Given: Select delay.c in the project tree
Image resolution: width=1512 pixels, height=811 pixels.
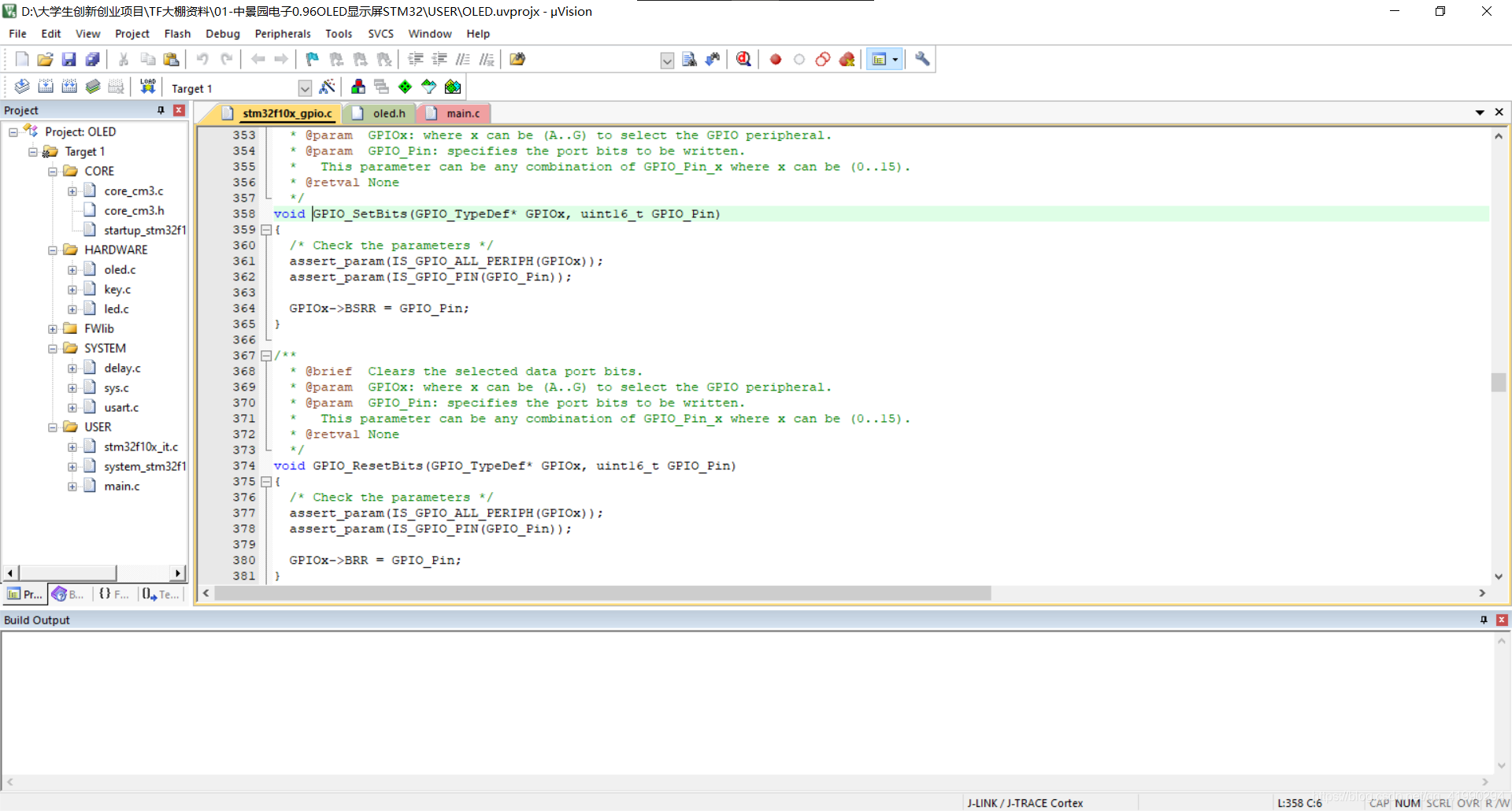Looking at the screenshot, I should [x=123, y=368].
